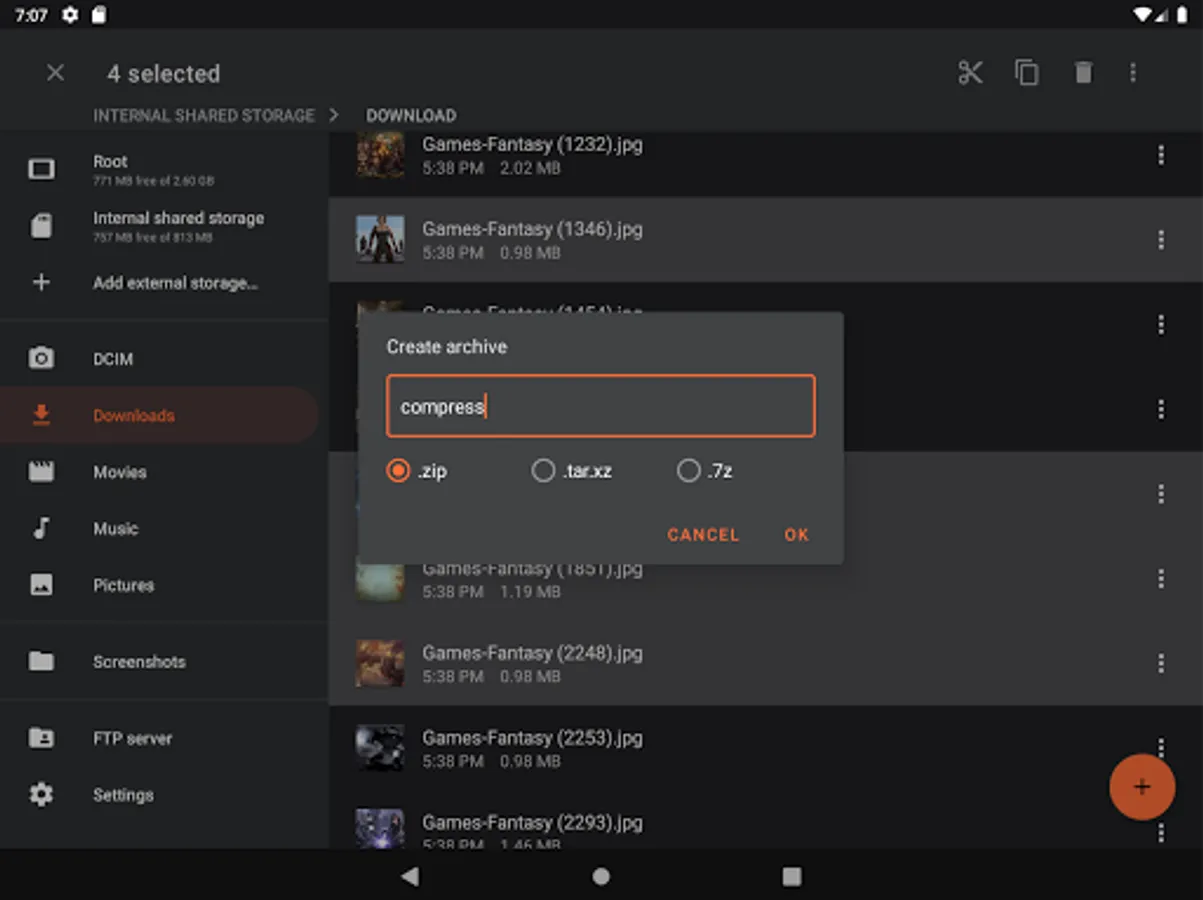Go to Internal Shared Storage breadcrumb
The image size is (1203, 900).
point(204,116)
